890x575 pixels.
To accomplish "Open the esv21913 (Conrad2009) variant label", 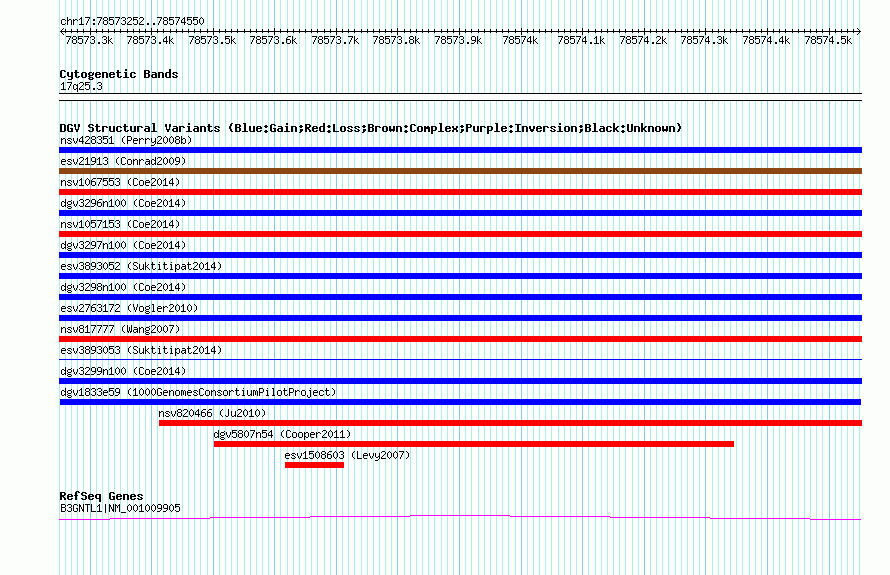I will coord(123,161).
